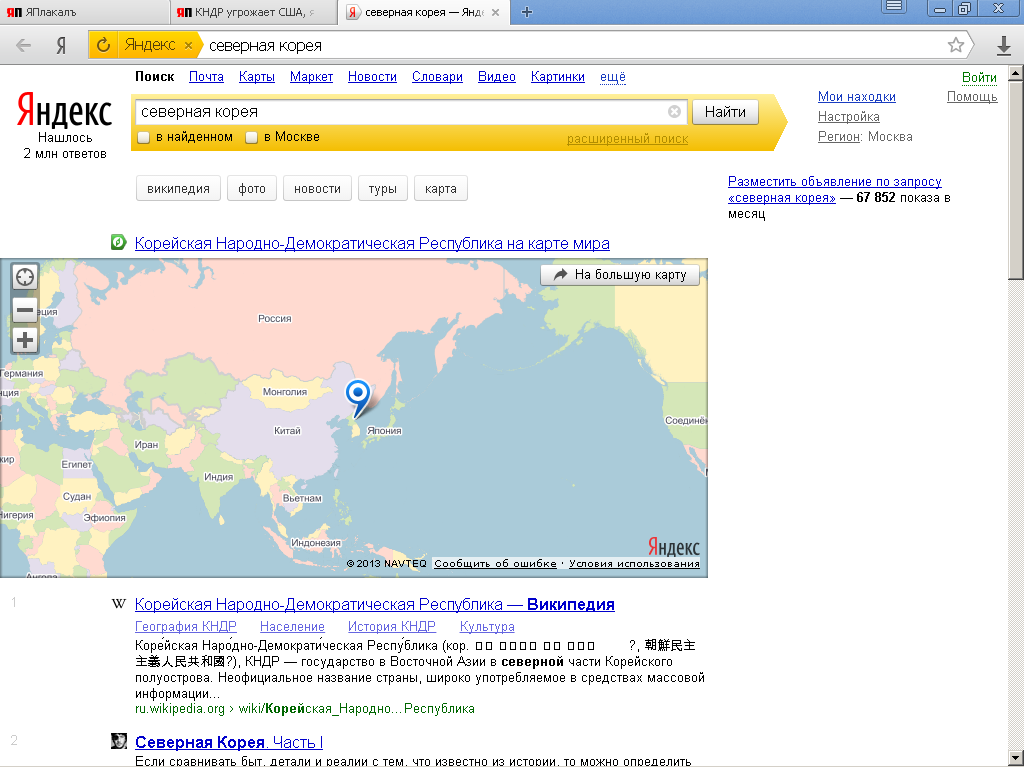Open the Wikipedia result for КНДР
This screenshot has height=768, width=1024.
coord(374,604)
